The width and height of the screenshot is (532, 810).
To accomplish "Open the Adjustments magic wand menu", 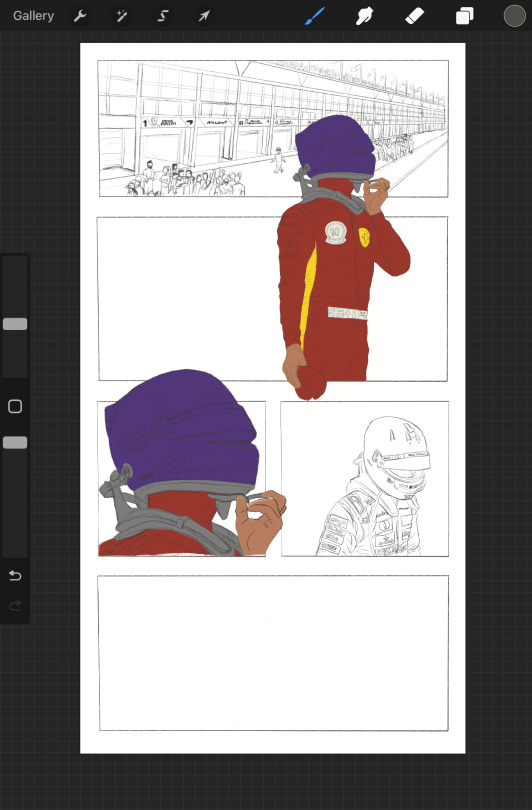I will (121, 16).
